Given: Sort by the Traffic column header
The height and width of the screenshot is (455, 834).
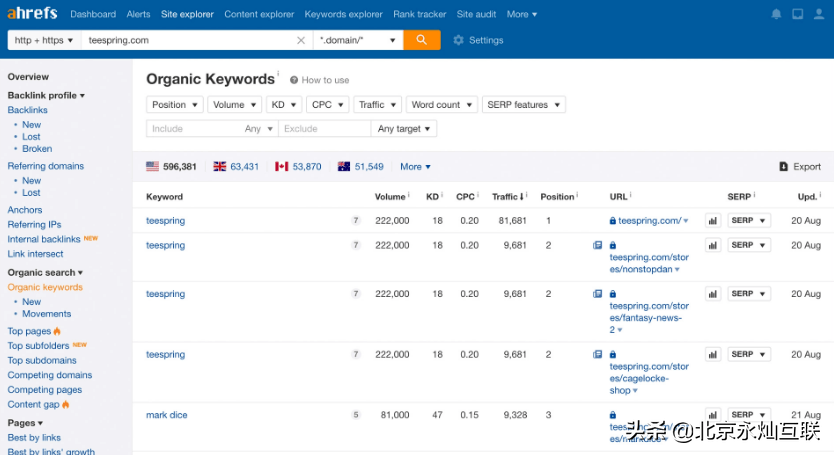Looking at the screenshot, I should click(507, 196).
